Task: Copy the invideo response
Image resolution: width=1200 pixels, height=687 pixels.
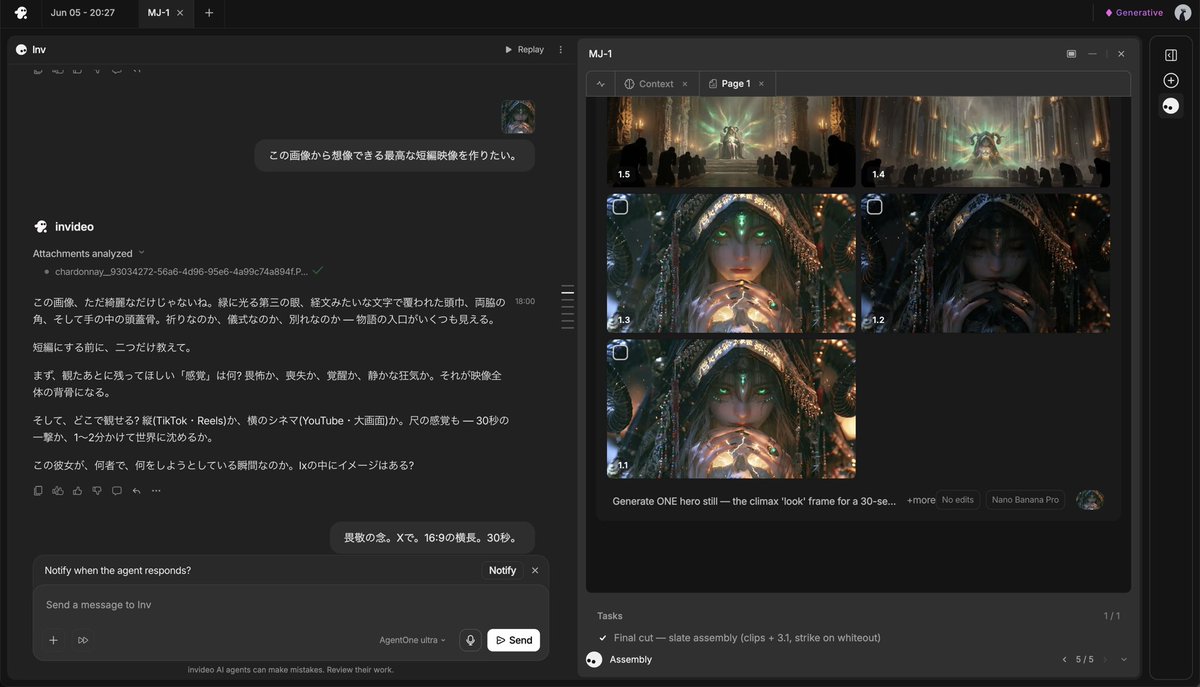Action: (x=38, y=491)
